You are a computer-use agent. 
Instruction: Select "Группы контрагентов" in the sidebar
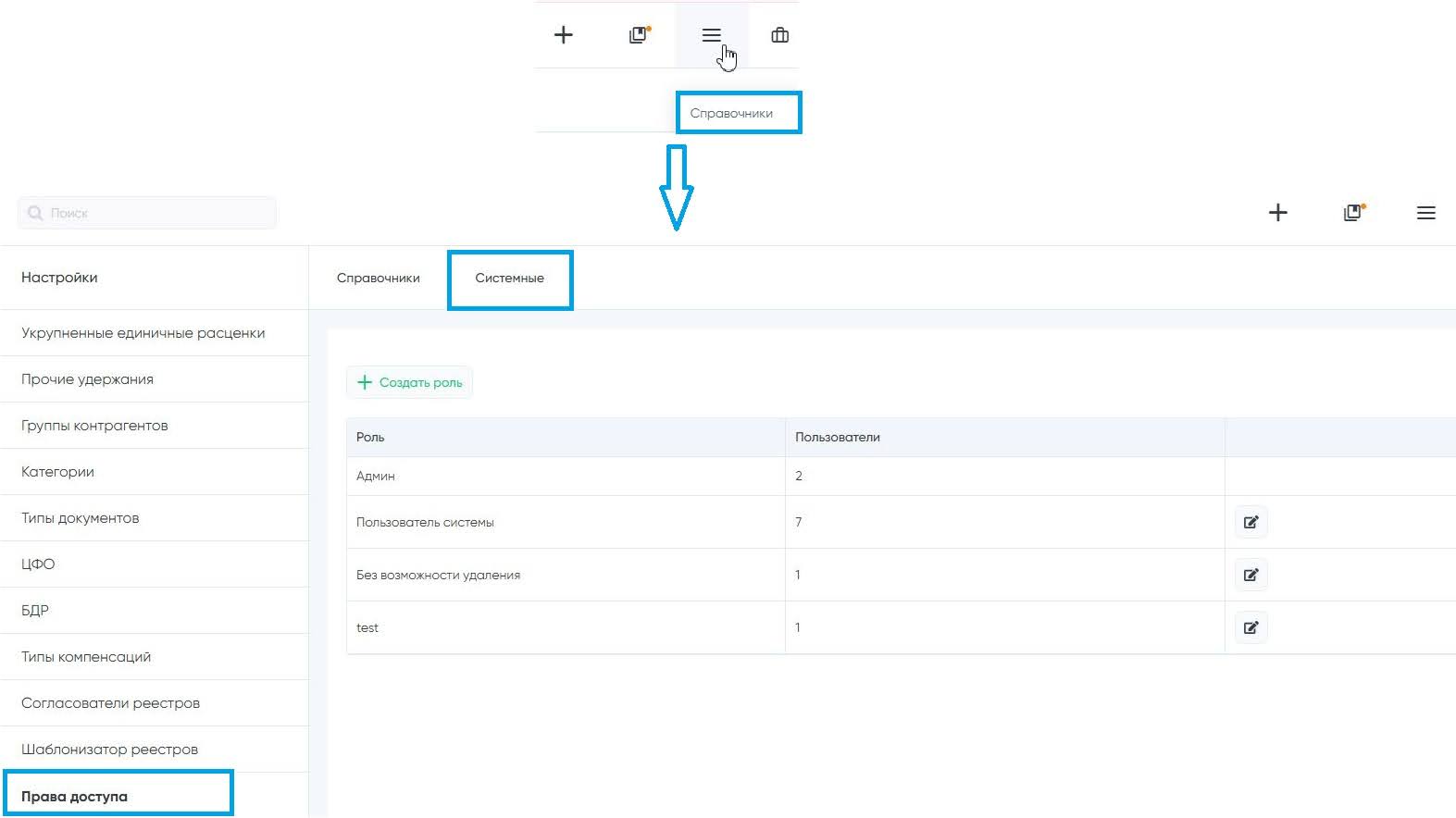click(x=94, y=426)
